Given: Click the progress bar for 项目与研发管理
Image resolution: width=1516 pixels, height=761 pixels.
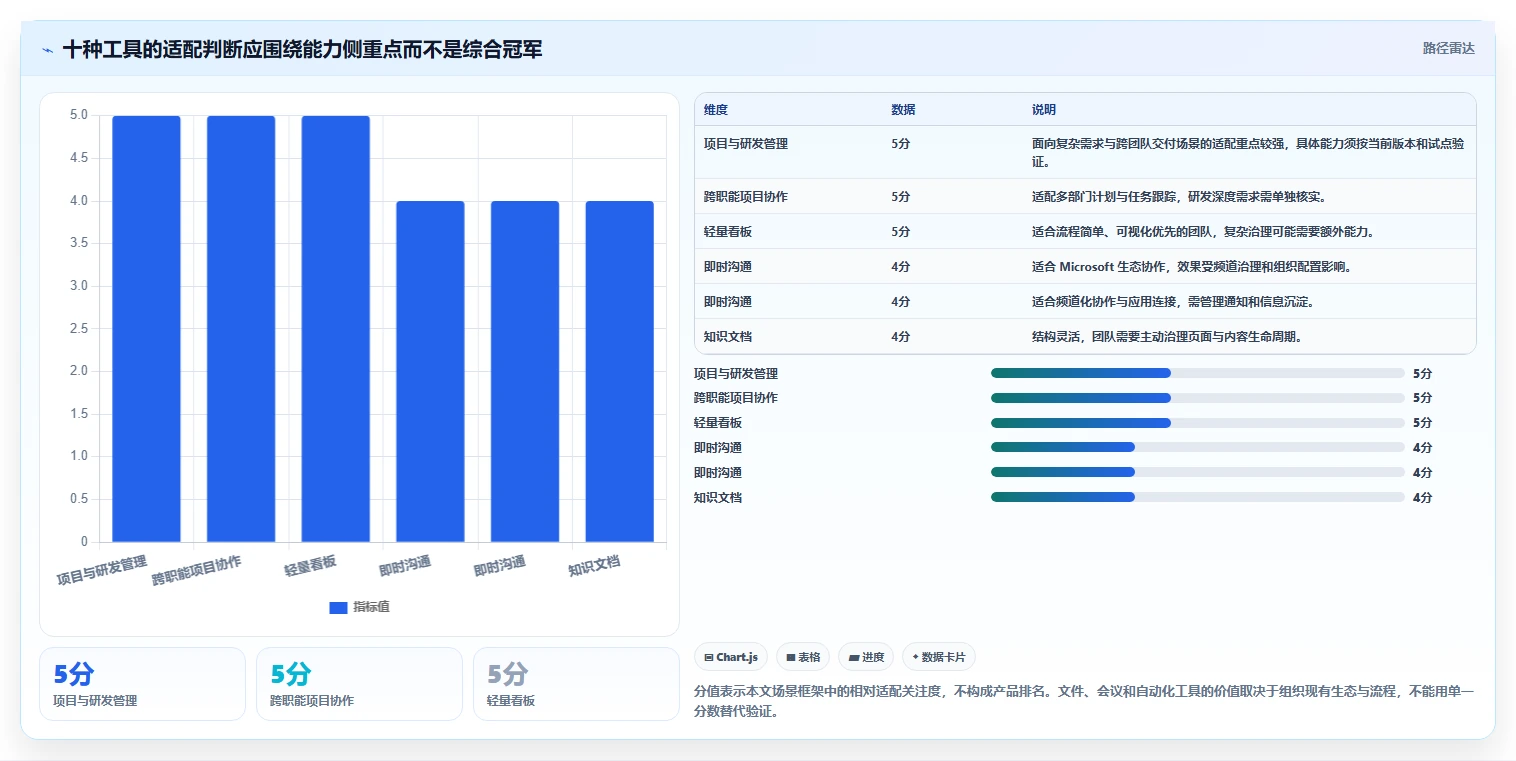Looking at the screenshot, I should tap(1198, 373).
